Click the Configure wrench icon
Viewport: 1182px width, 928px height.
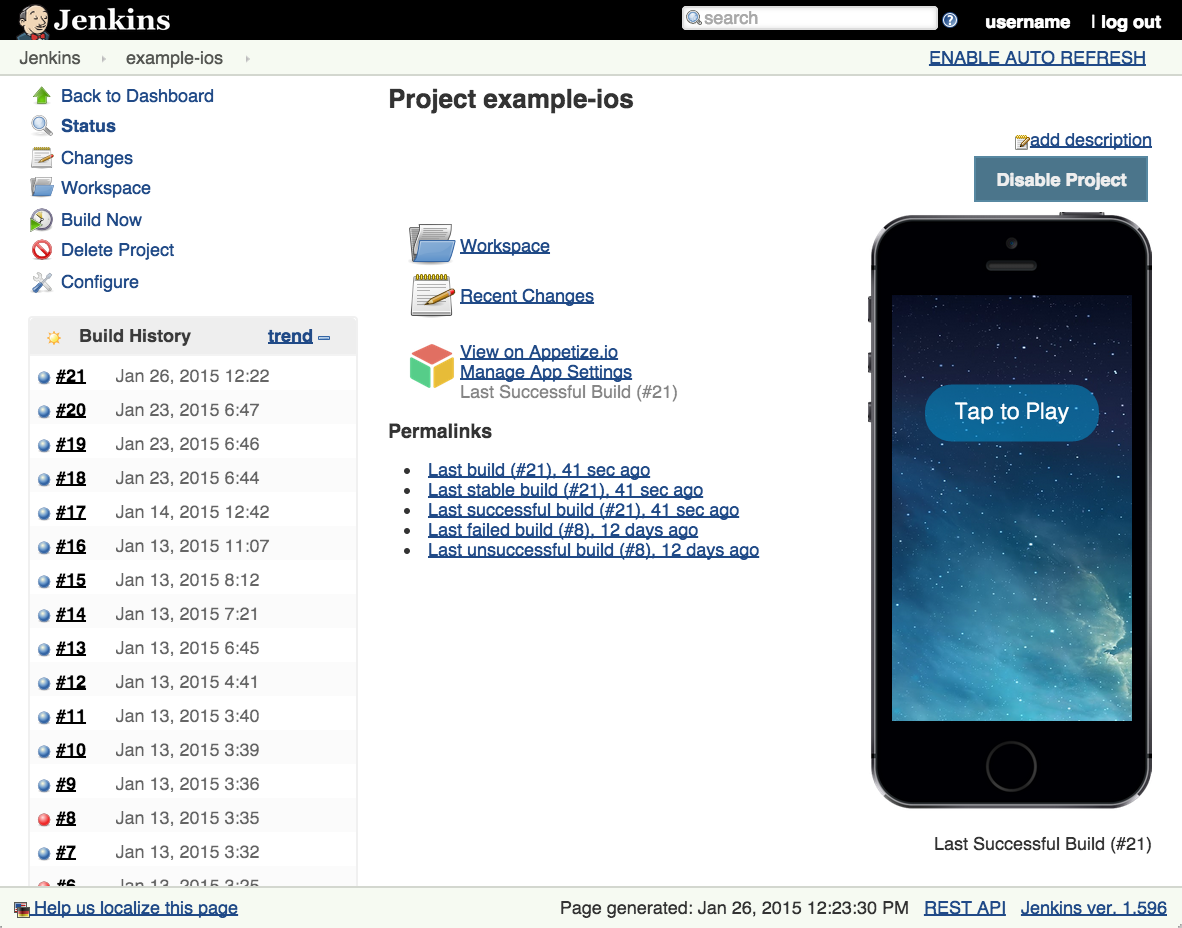(x=42, y=282)
